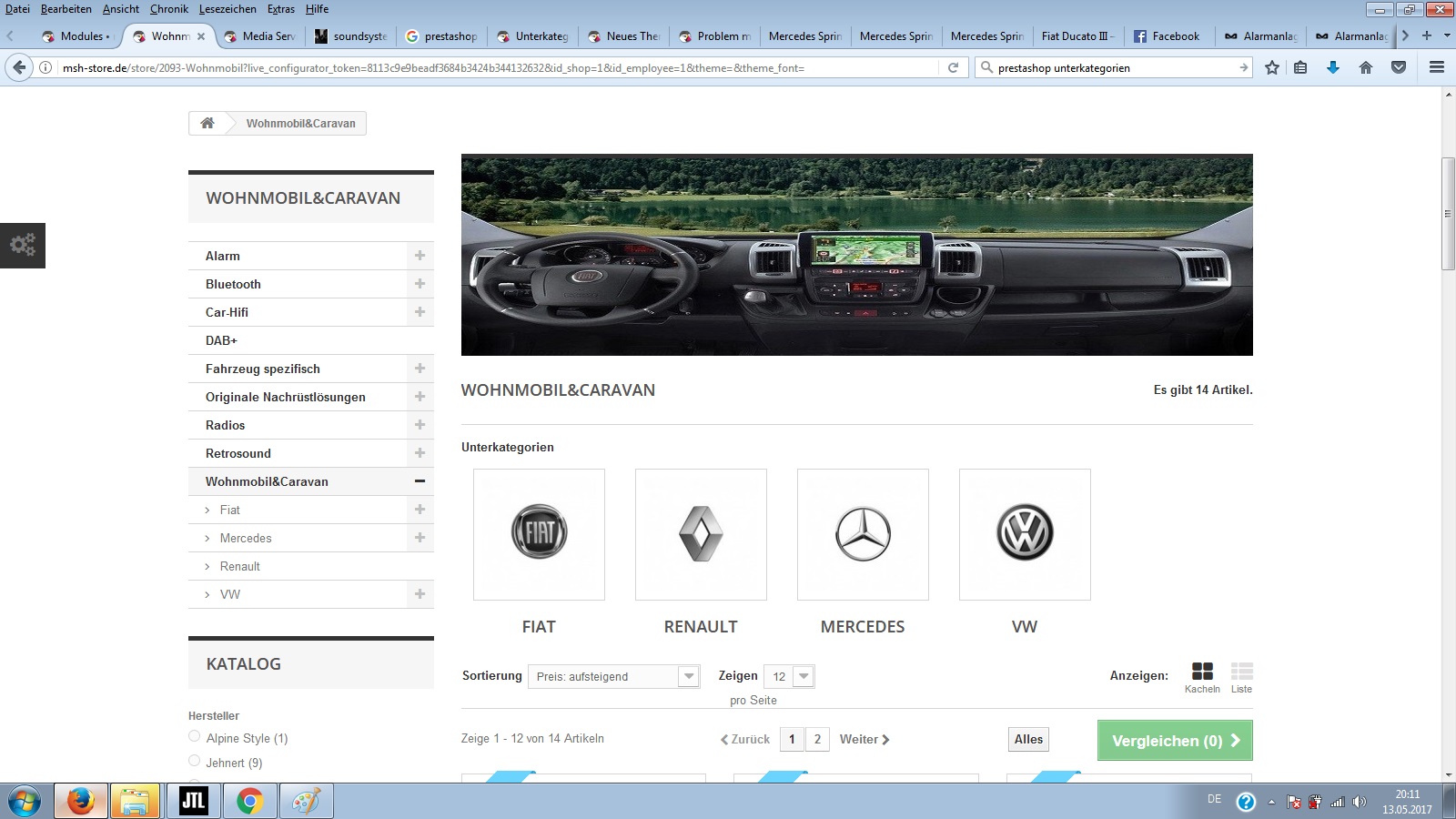Open the volume control in tray
The image size is (1456, 819).
pyautogui.click(x=1360, y=802)
